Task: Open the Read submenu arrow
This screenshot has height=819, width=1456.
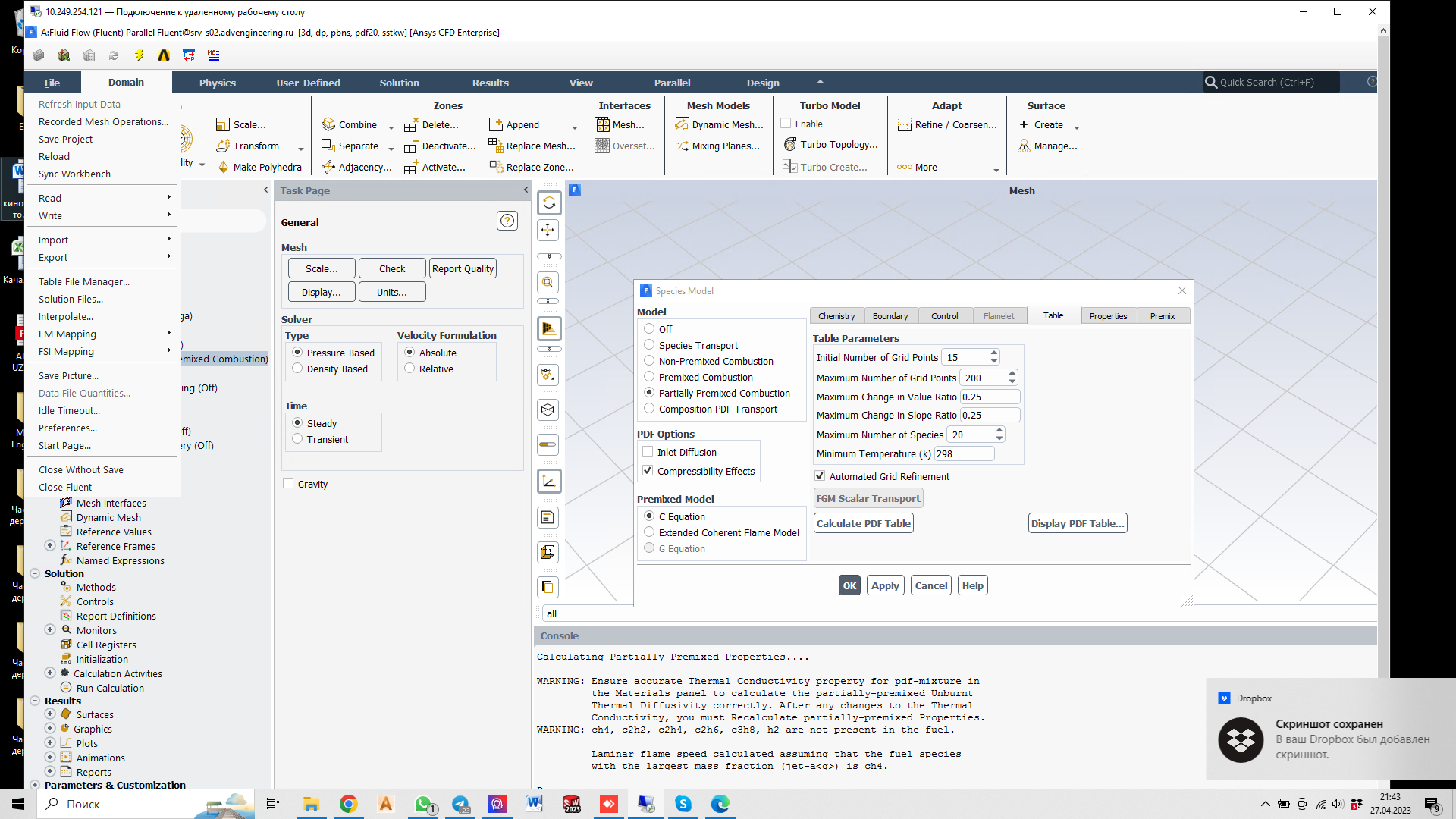Action: 168,197
